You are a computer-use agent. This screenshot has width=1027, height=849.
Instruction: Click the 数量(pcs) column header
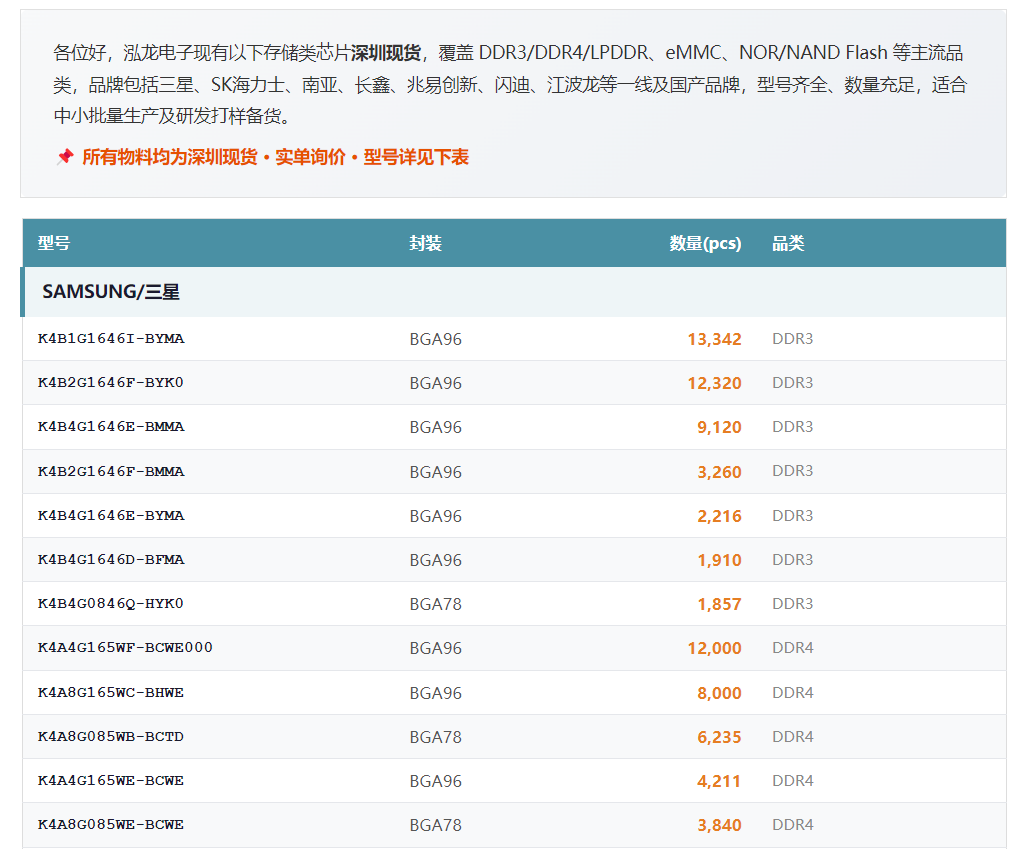[705, 243]
